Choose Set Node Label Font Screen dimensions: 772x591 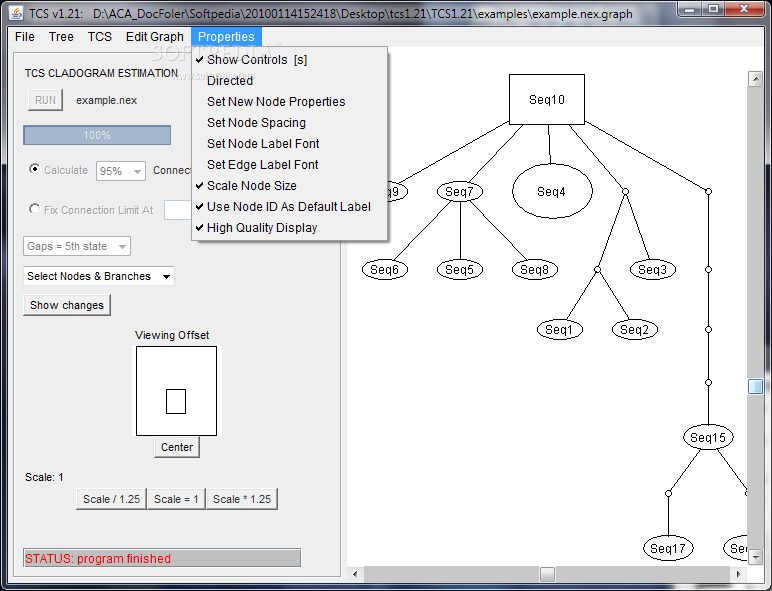coord(290,144)
